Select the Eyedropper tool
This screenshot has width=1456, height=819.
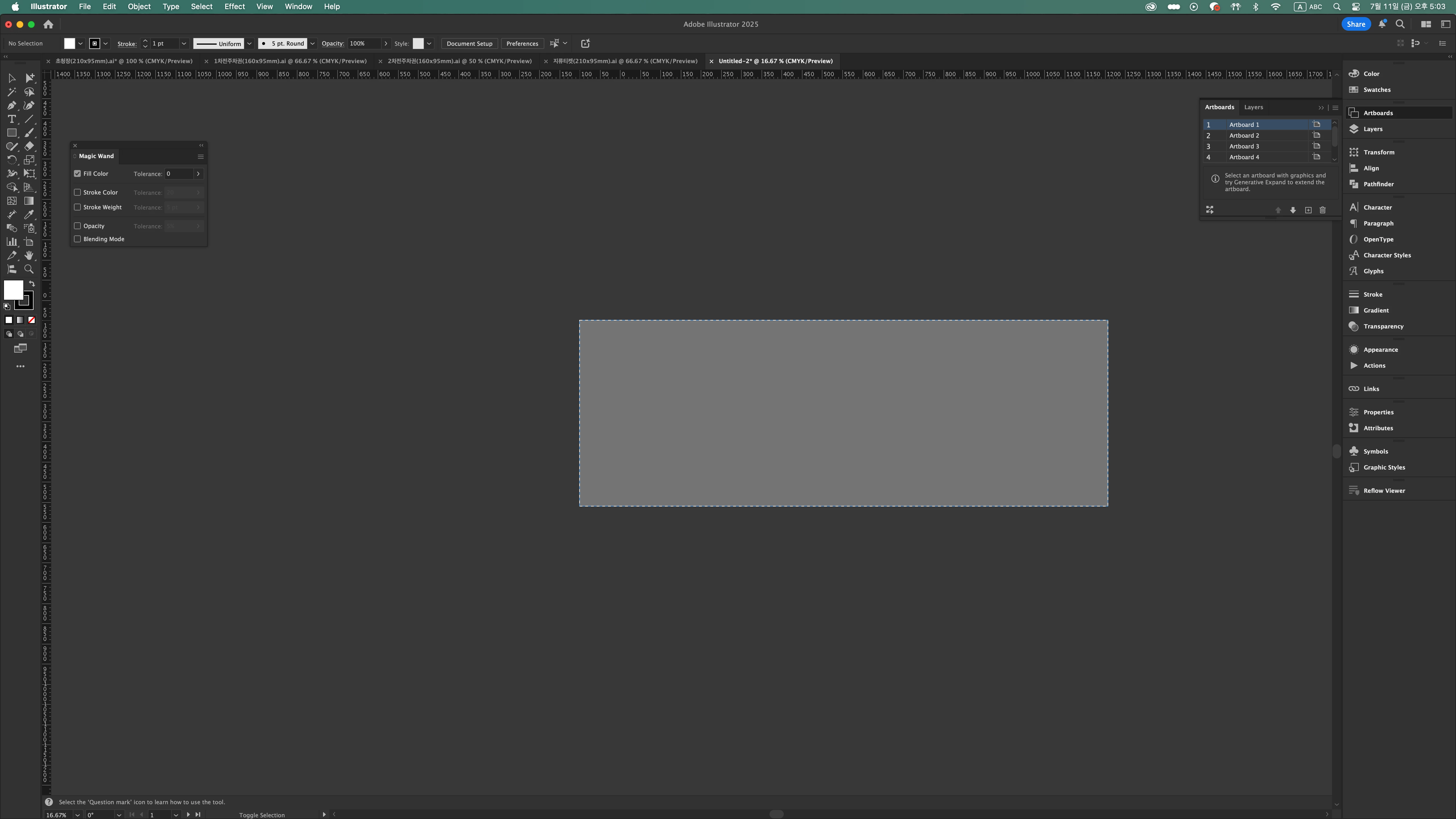pyautogui.click(x=29, y=215)
